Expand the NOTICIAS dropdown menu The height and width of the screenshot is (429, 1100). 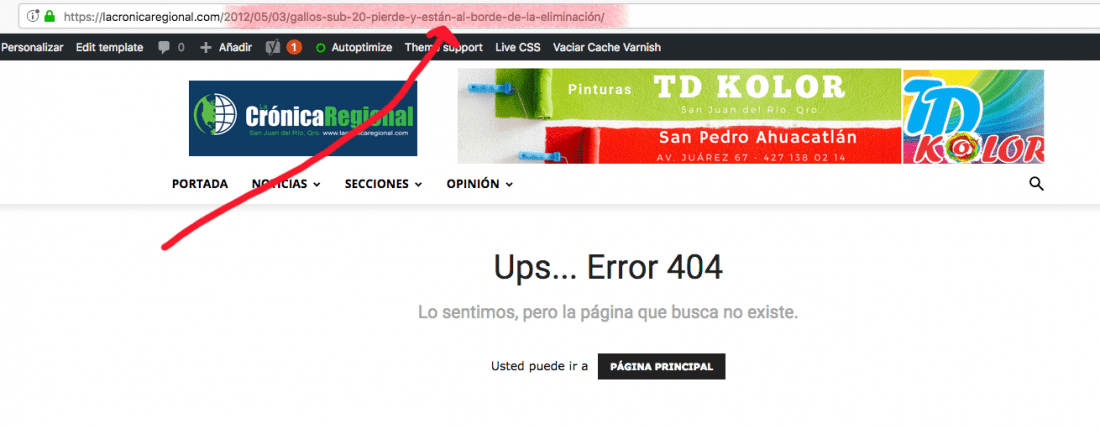(286, 184)
